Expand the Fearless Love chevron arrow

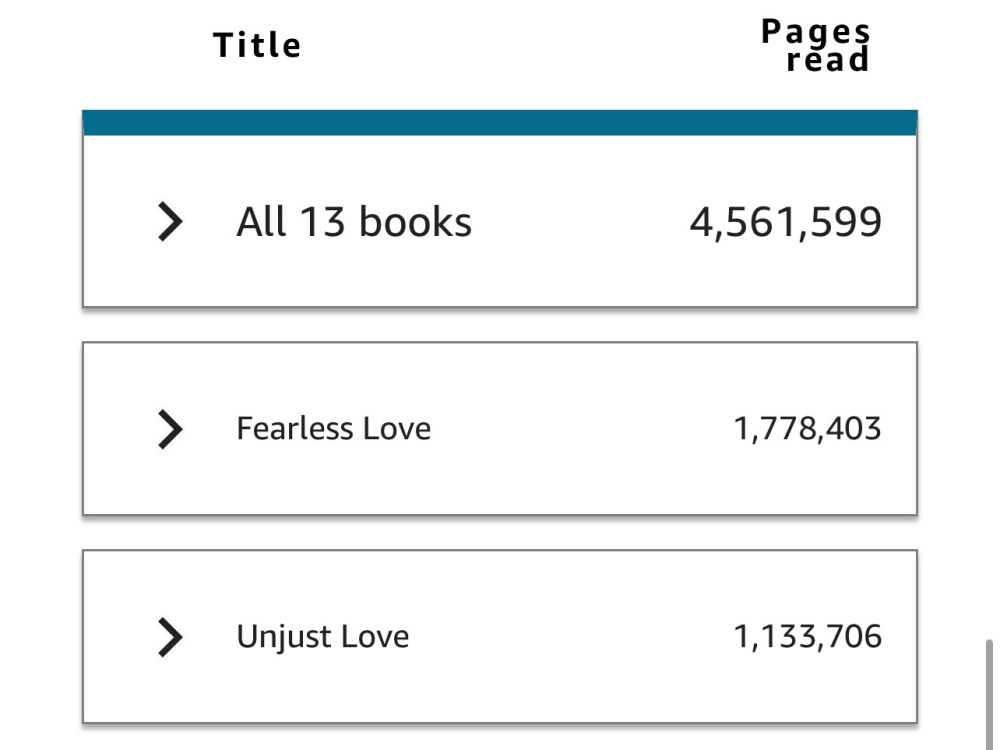[170, 429]
